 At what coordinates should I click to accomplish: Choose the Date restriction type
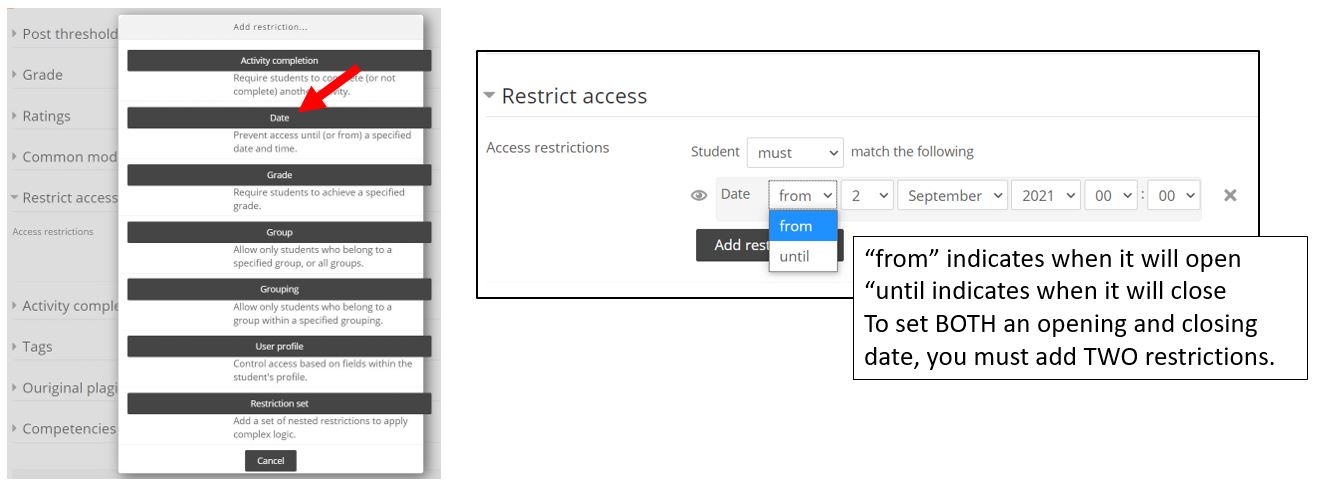click(279, 118)
